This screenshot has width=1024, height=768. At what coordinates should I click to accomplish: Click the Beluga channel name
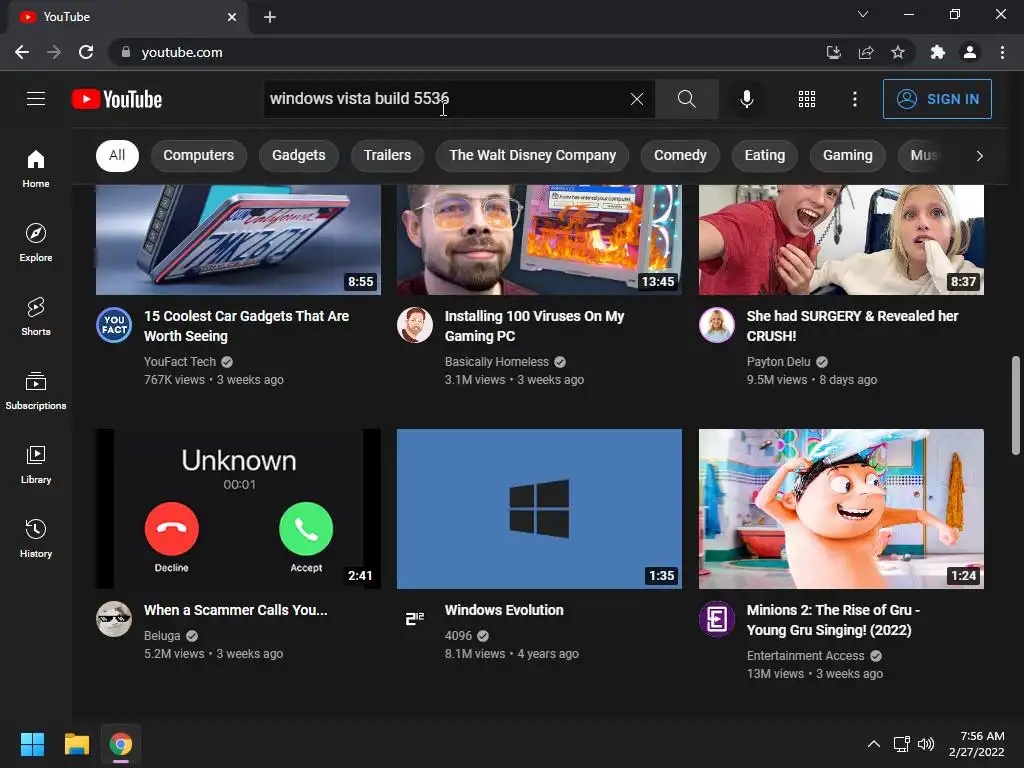tap(162, 635)
